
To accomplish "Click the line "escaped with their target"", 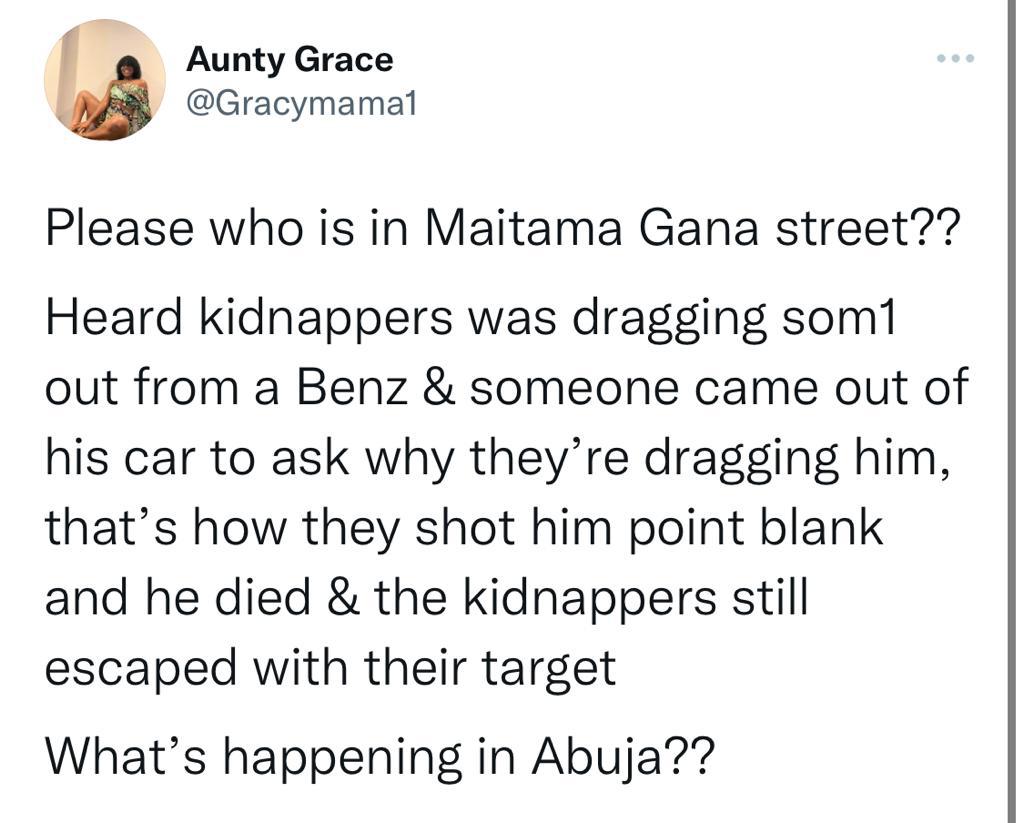I will tap(330, 668).
